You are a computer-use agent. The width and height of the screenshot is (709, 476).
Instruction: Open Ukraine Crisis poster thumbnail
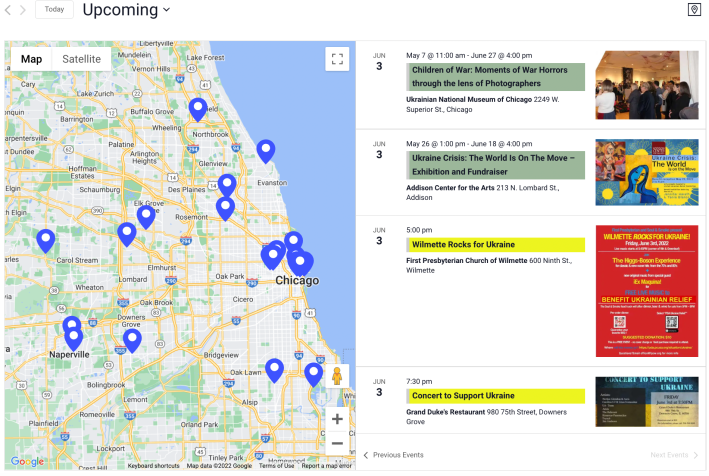click(647, 172)
